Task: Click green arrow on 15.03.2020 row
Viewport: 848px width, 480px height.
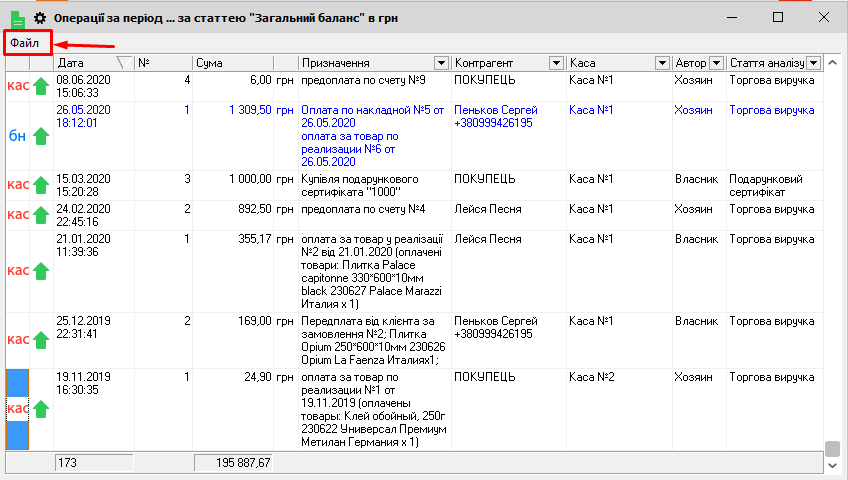Action: [x=41, y=185]
